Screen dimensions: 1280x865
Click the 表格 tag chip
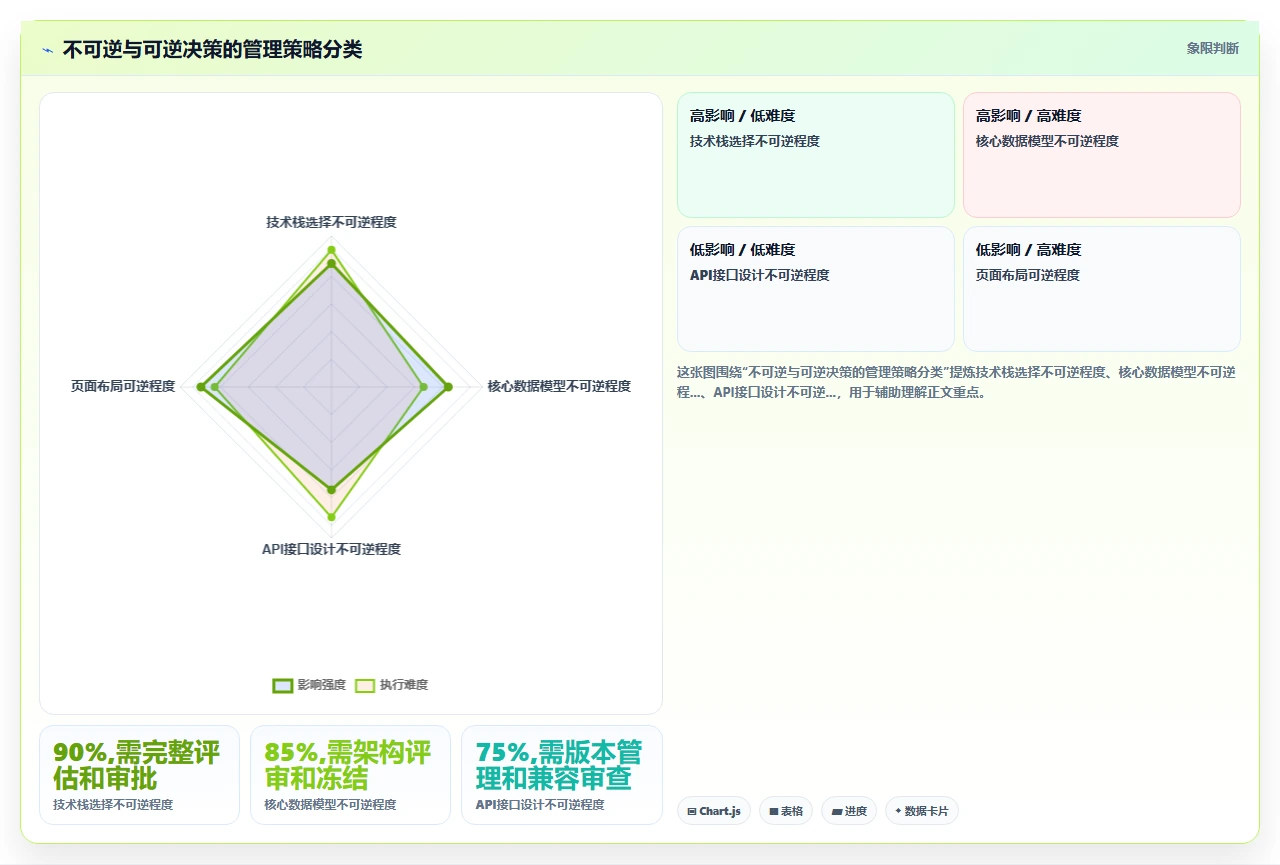(x=786, y=811)
